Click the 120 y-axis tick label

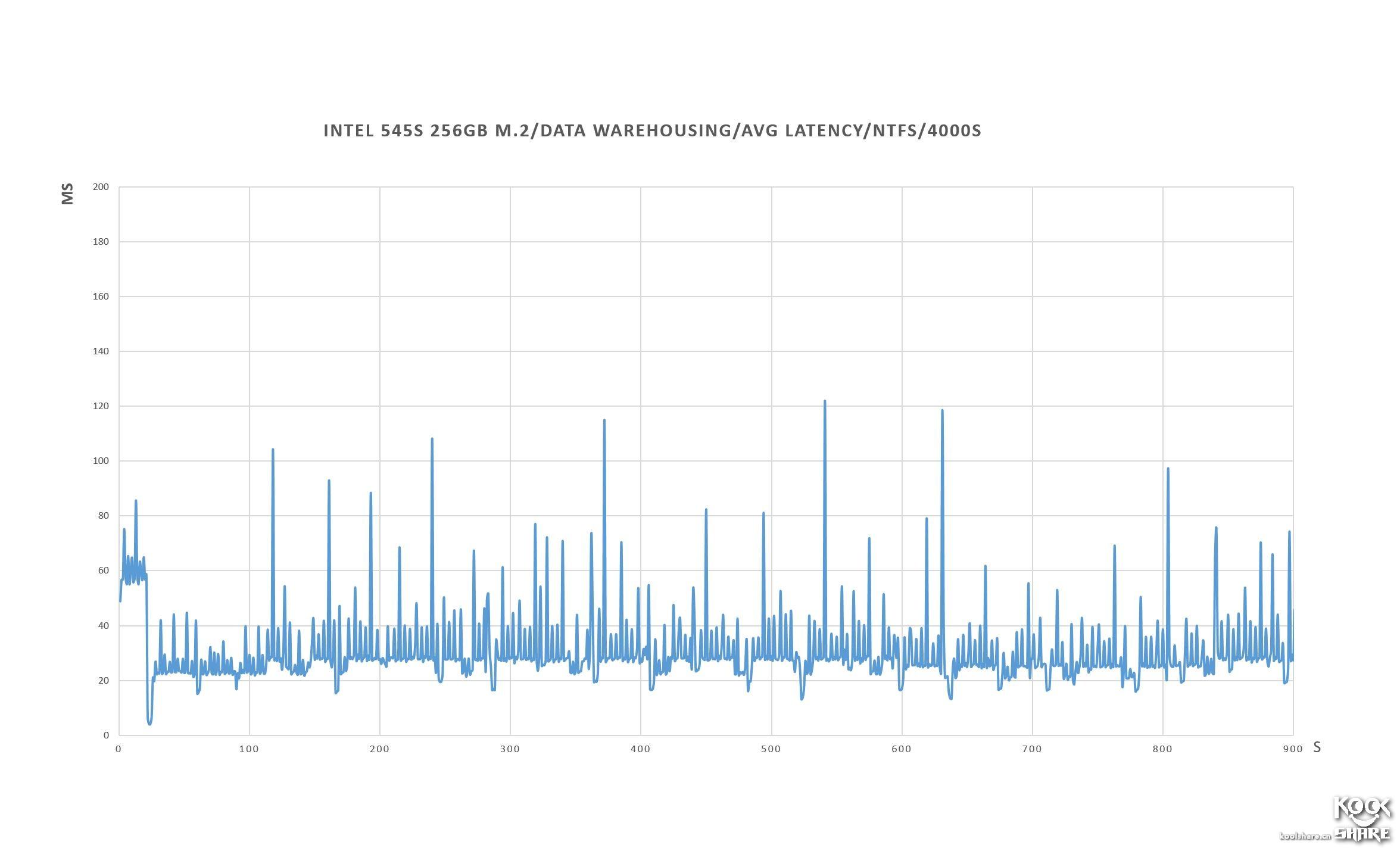101,406
